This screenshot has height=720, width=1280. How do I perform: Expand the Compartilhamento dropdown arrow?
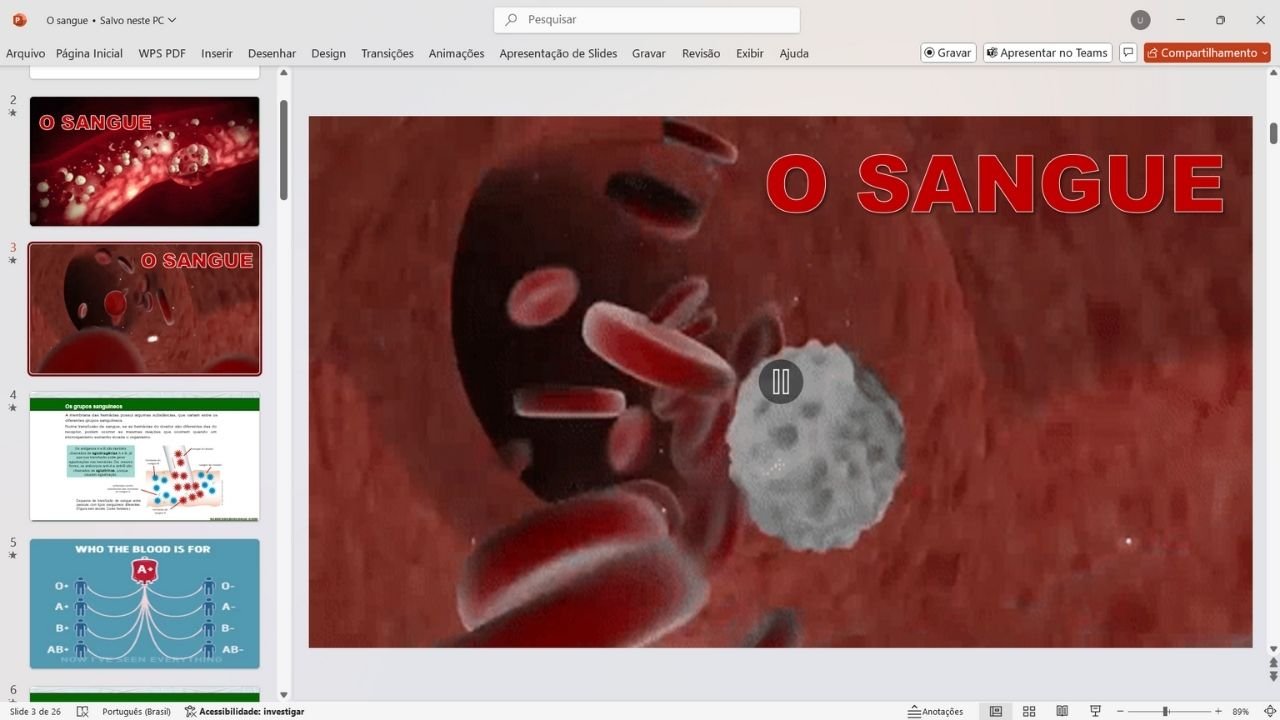pos(1265,53)
